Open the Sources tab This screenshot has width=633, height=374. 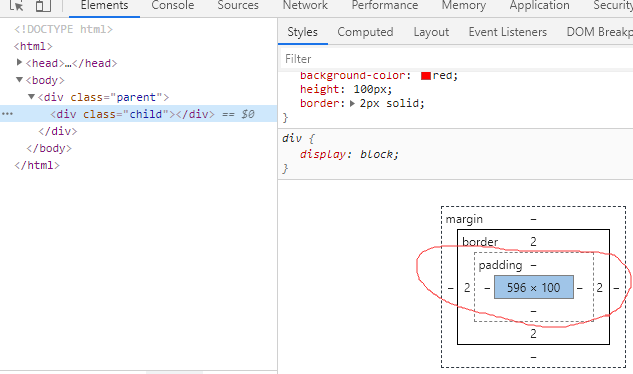pos(238,6)
